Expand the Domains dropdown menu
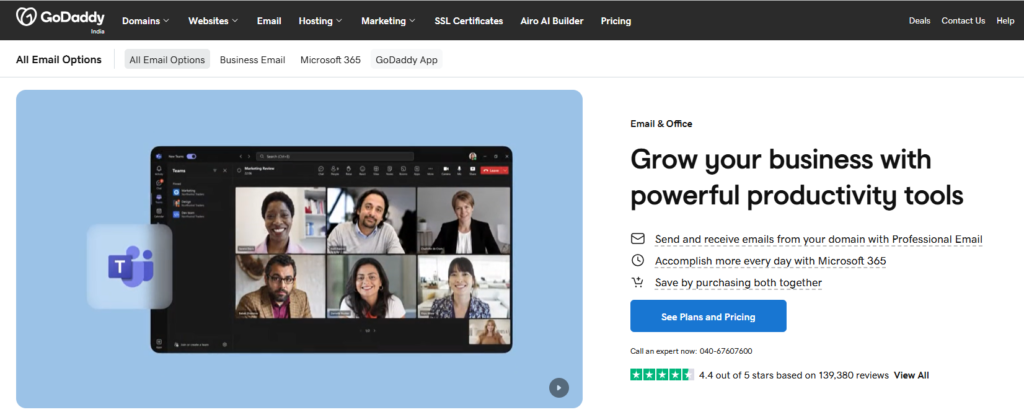Image resolution: width=1024 pixels, height=420 pixels. (146, 21)
